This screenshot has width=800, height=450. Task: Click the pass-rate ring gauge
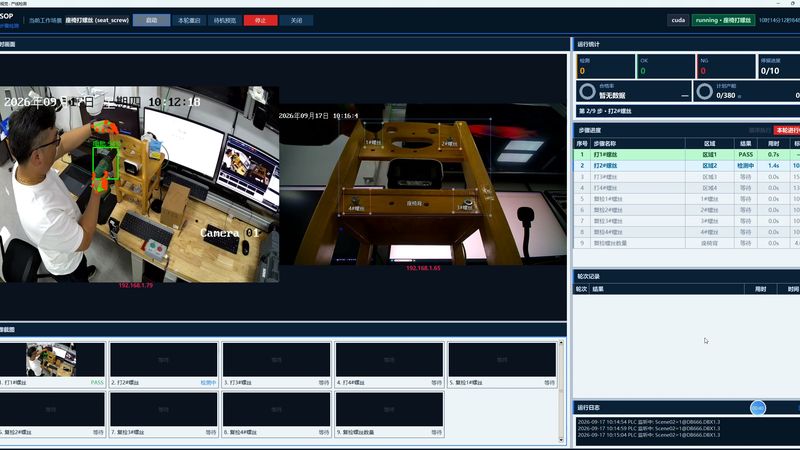coord(587,91)
